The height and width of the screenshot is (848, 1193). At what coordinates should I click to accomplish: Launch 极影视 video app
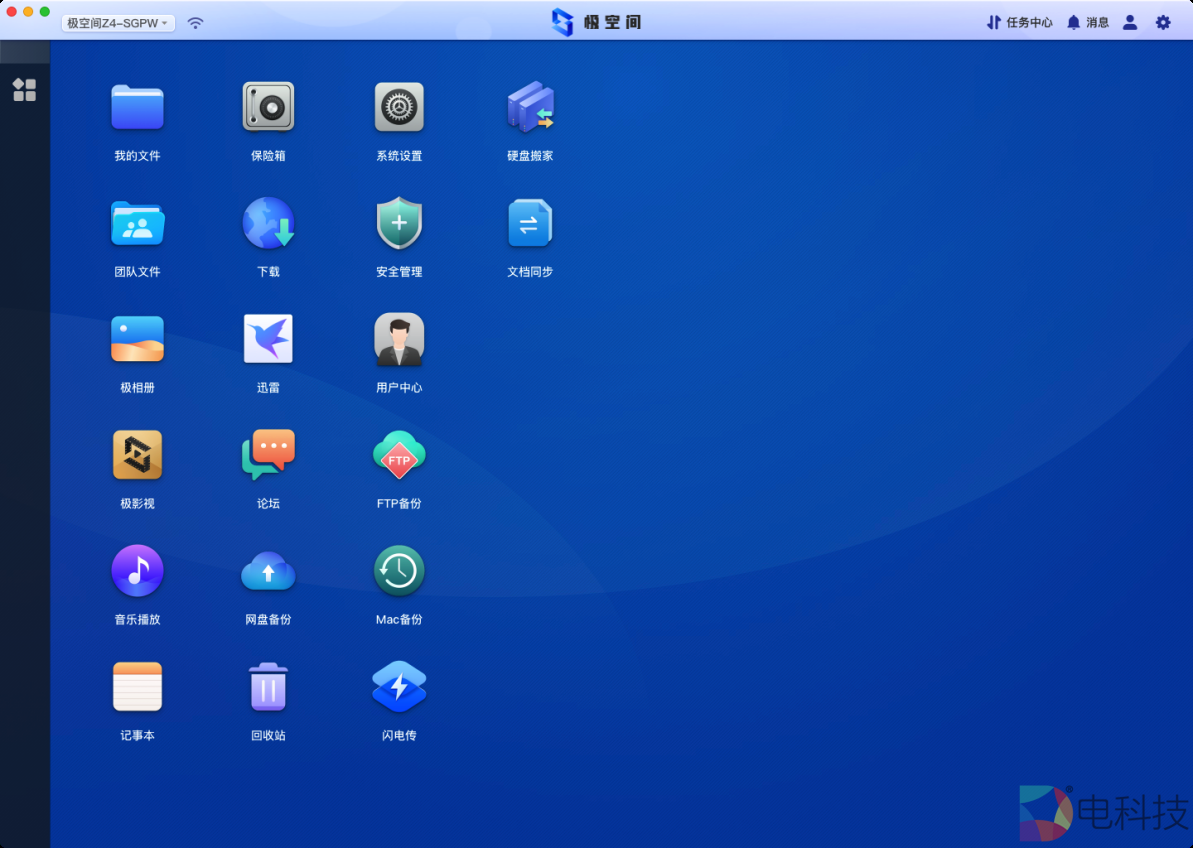click(137, 455)
